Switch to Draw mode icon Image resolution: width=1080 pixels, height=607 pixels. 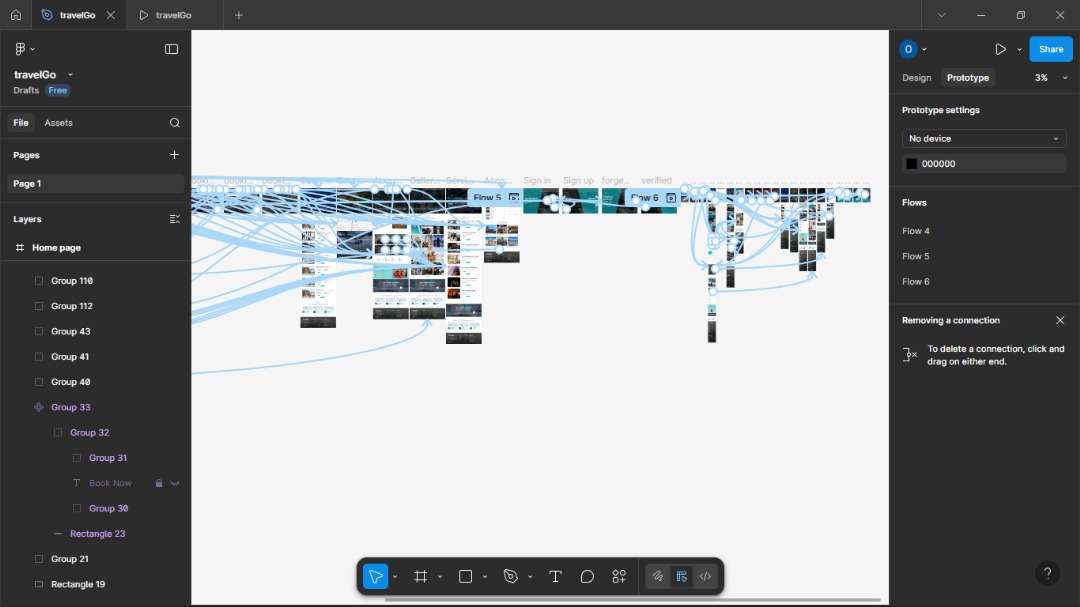point(658,577)
